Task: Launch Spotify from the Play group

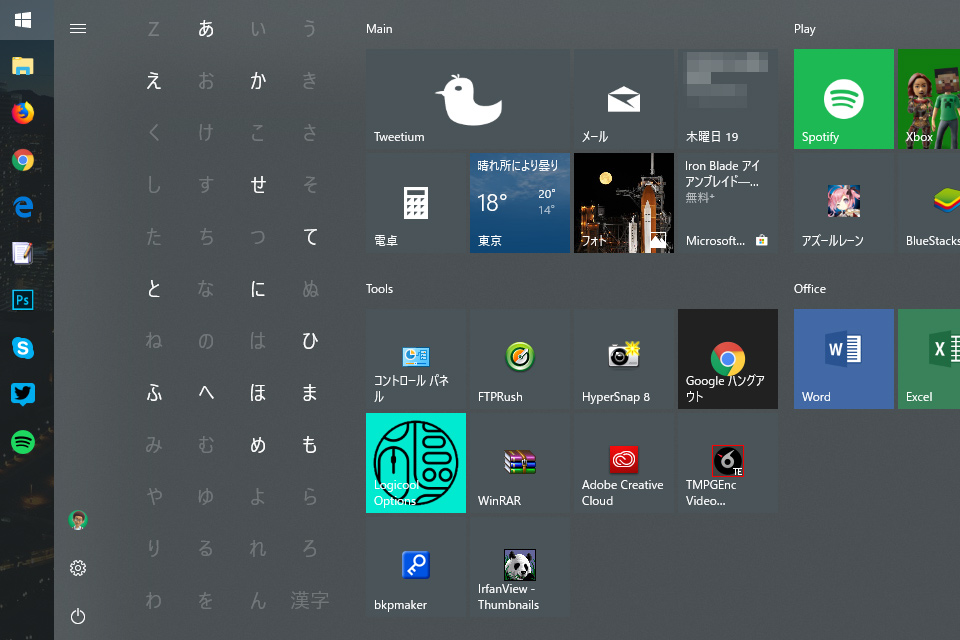Action: pos(843,99)
